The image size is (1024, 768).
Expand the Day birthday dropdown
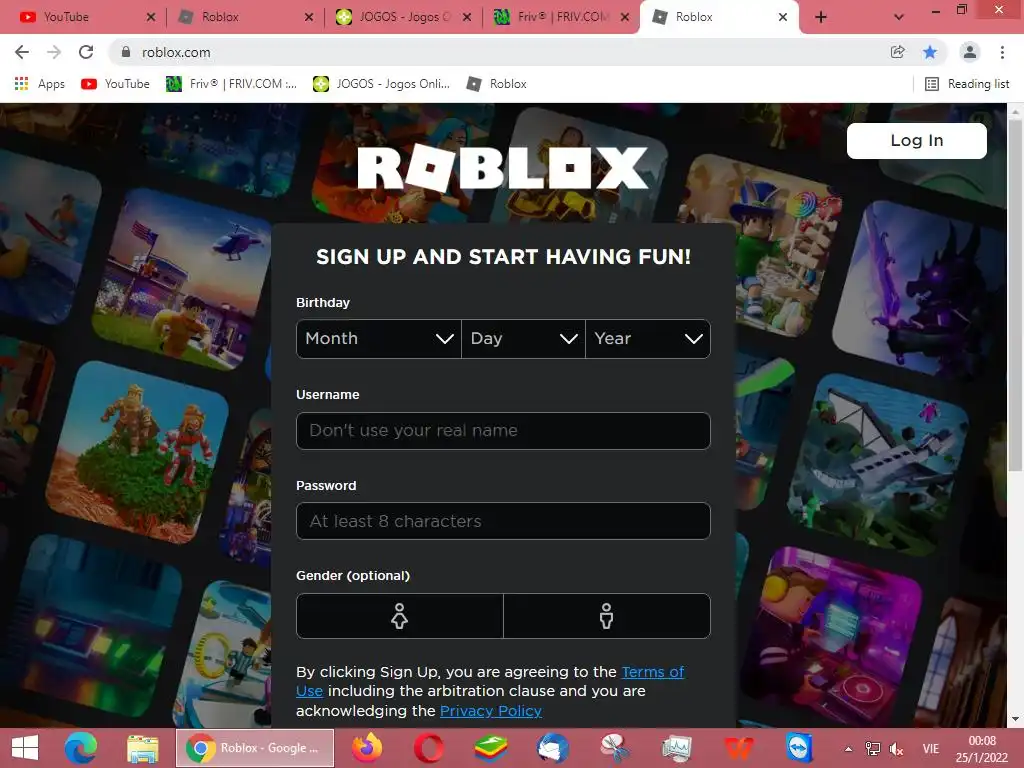click(523, 338)
